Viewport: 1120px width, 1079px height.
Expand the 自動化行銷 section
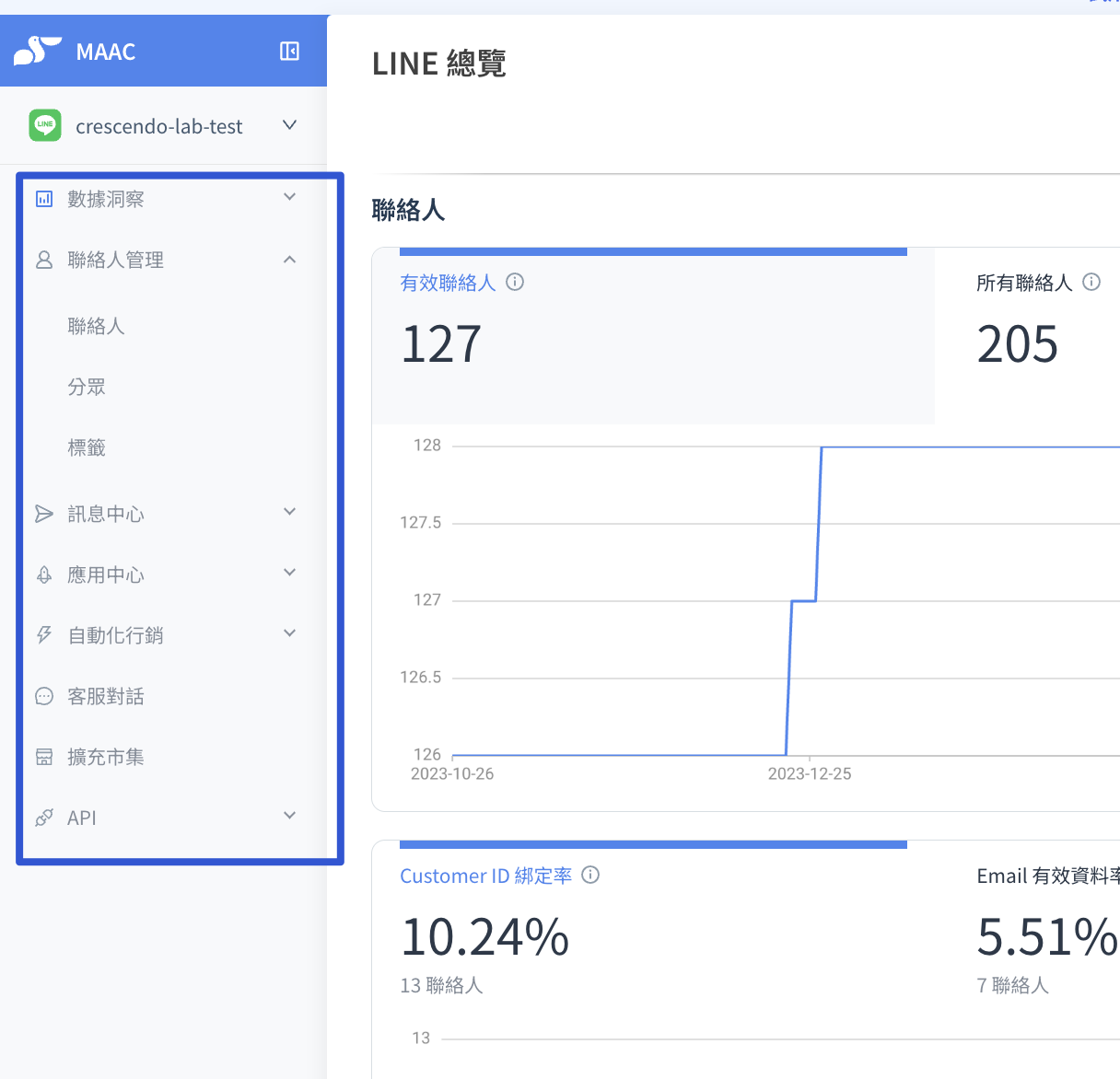coord(289,633)
